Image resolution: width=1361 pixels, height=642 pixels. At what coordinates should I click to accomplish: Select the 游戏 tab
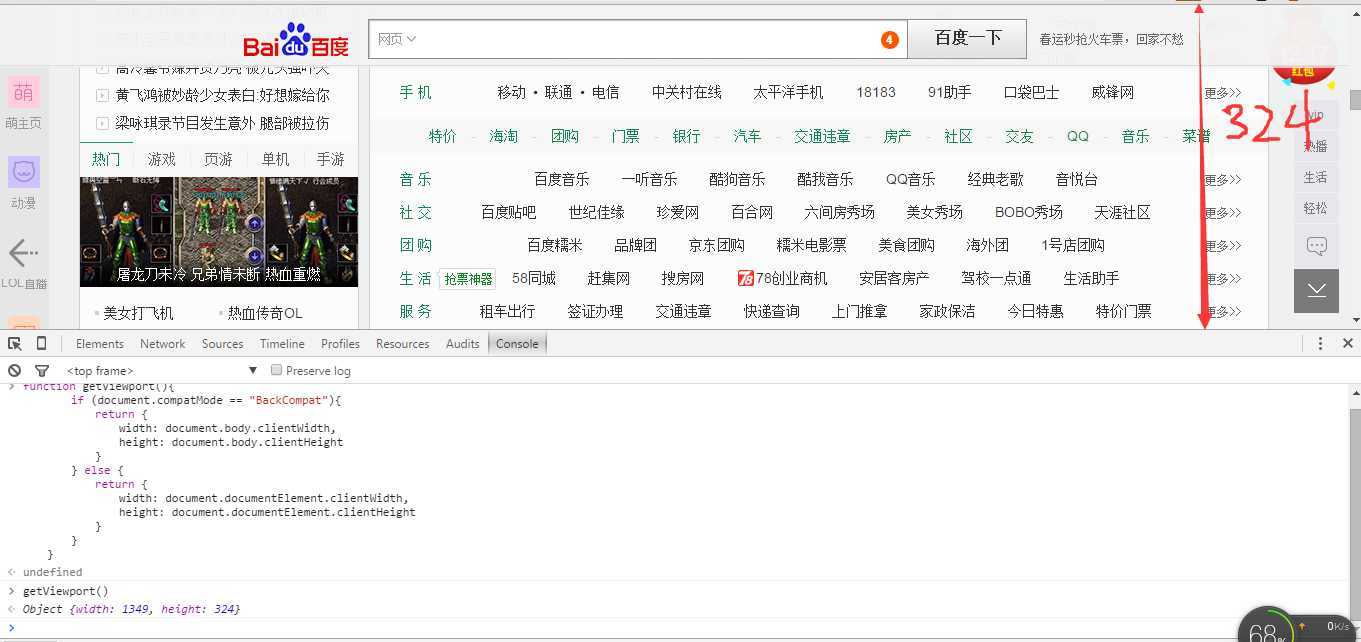(x=162, y=159)
